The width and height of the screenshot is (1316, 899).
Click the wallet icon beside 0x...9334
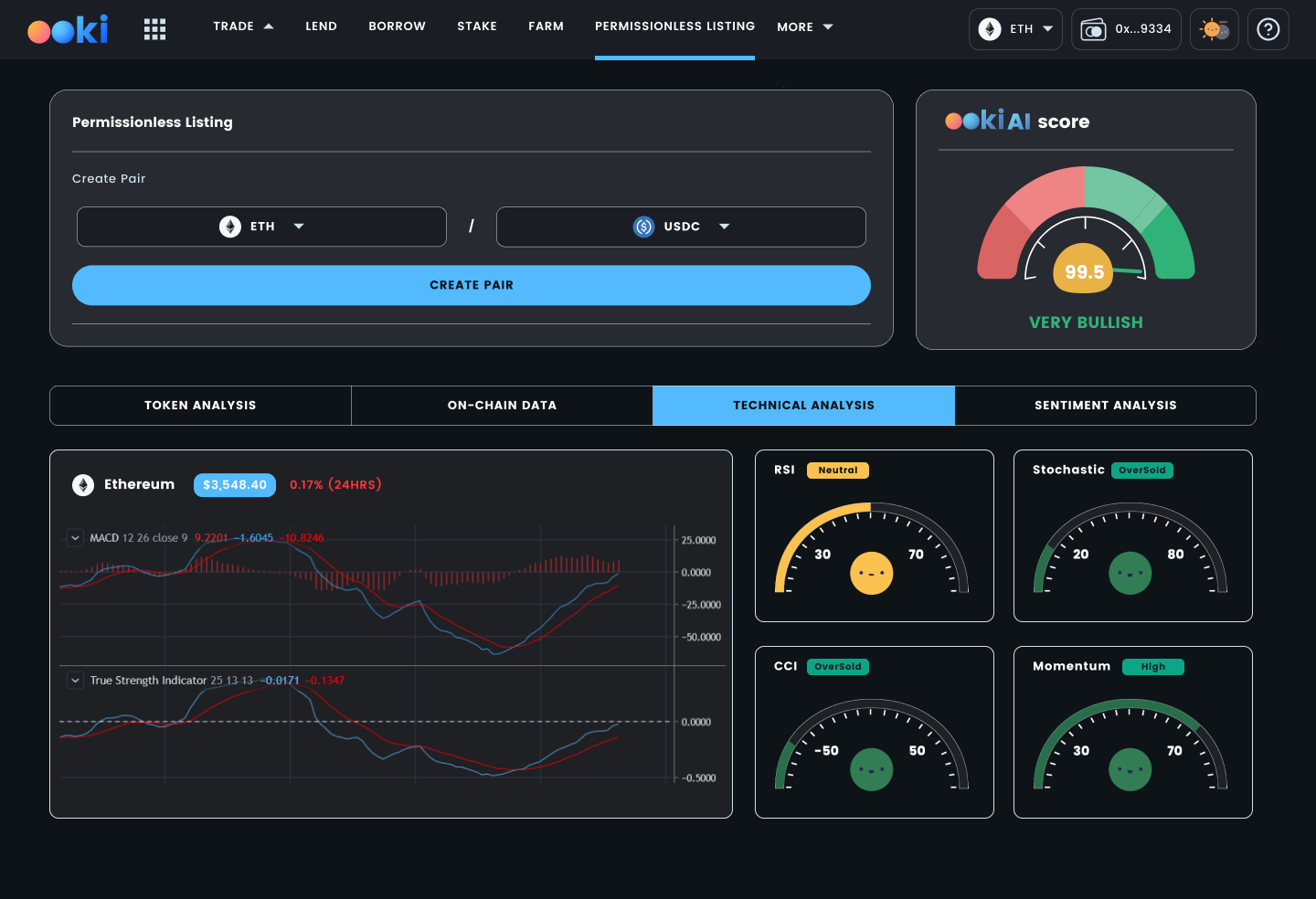[x=1093, y=29]
